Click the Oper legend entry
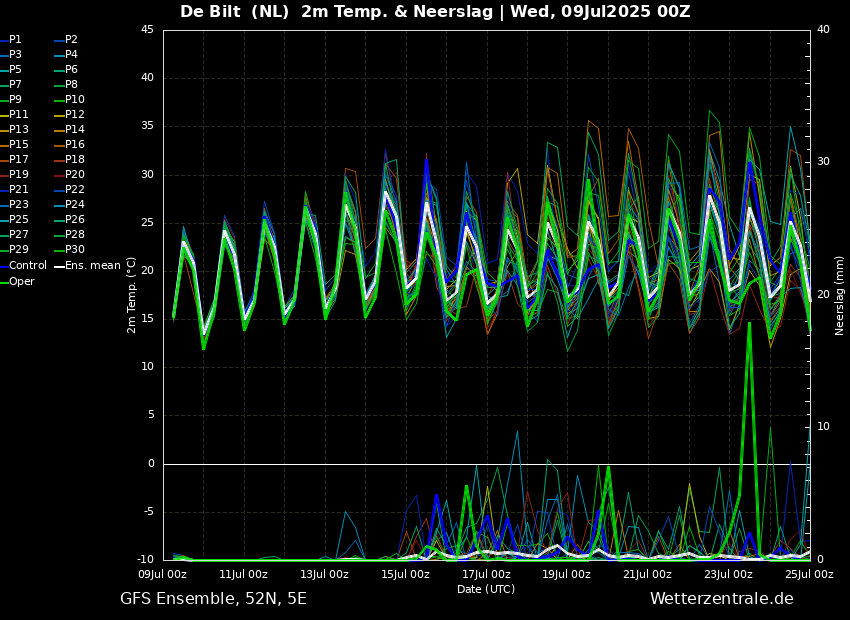The height and width of the screenshot is (620, 850). pos(22,281)
